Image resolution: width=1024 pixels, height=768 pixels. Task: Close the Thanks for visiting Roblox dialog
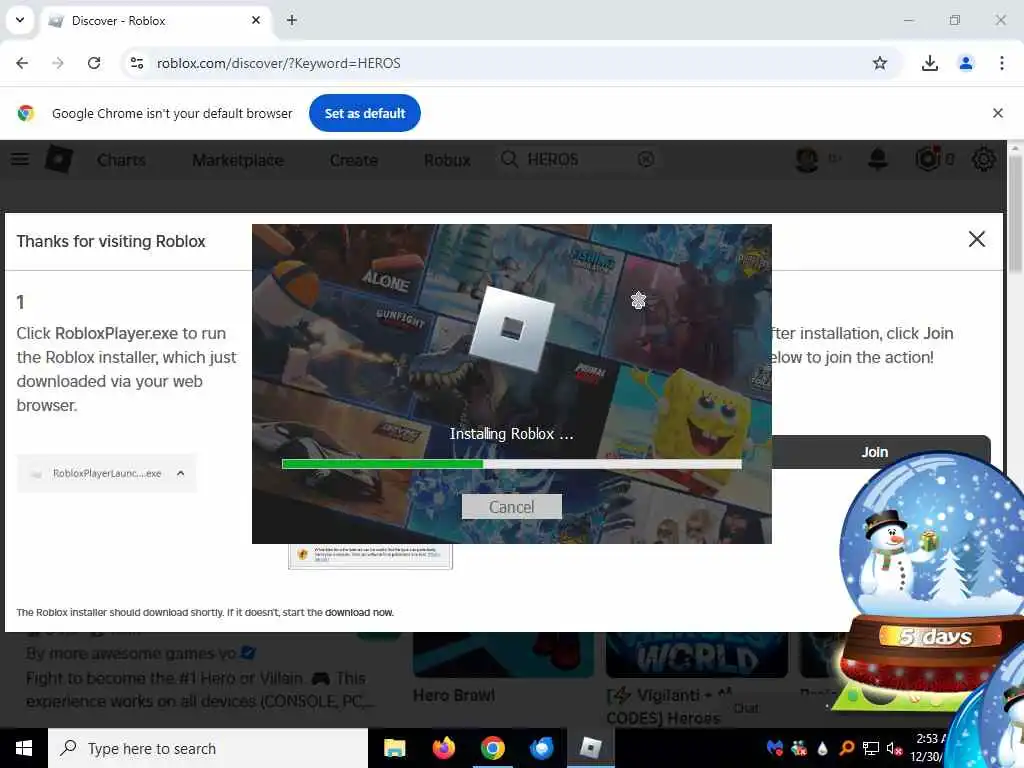pos(976,239)
